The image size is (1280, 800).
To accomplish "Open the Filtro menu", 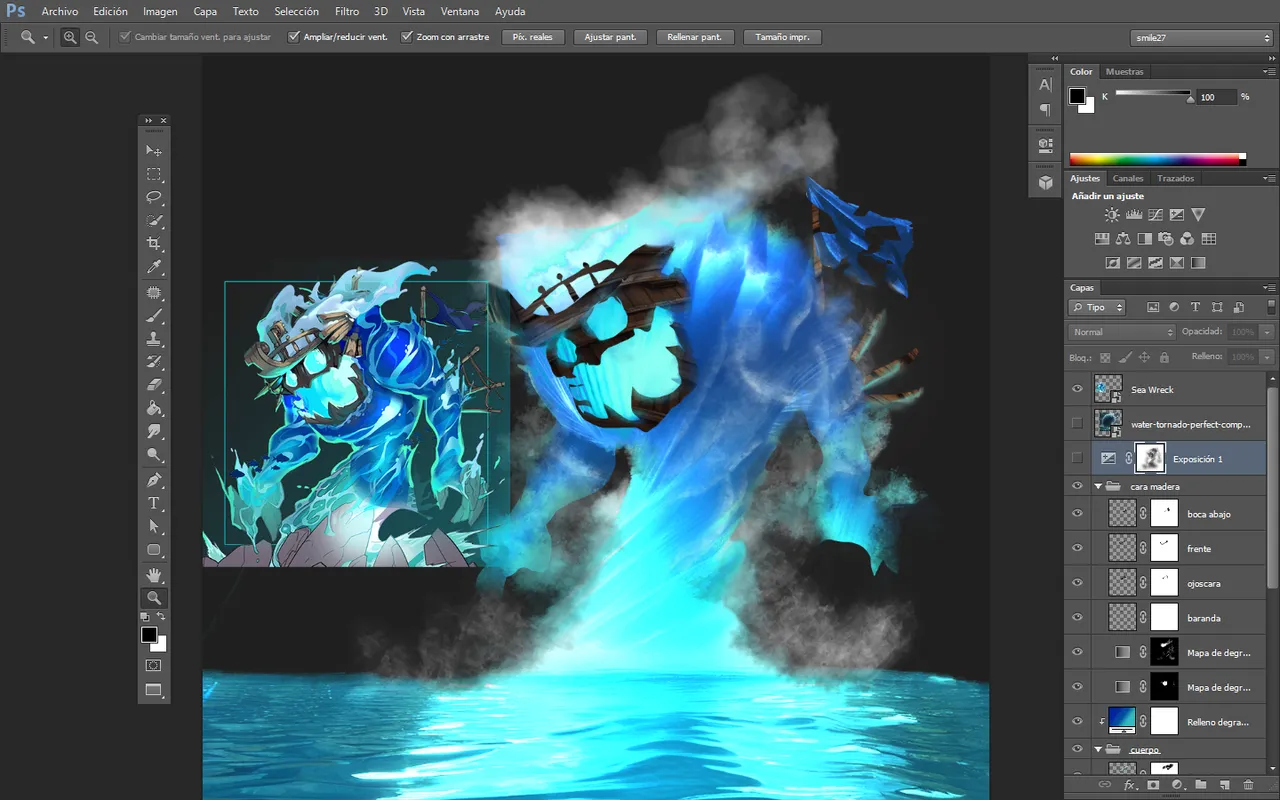I will pyautogui.click(x=347, y=12).
